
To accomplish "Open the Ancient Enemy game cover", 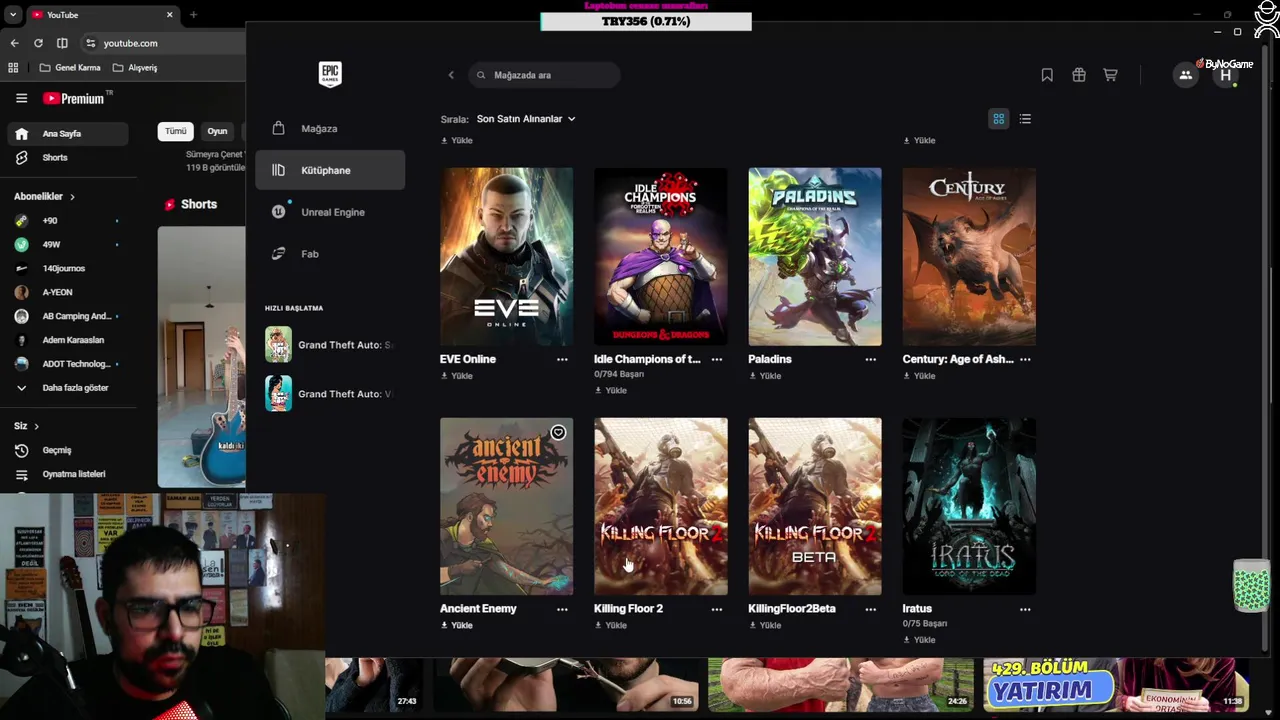I will [507, 506].
